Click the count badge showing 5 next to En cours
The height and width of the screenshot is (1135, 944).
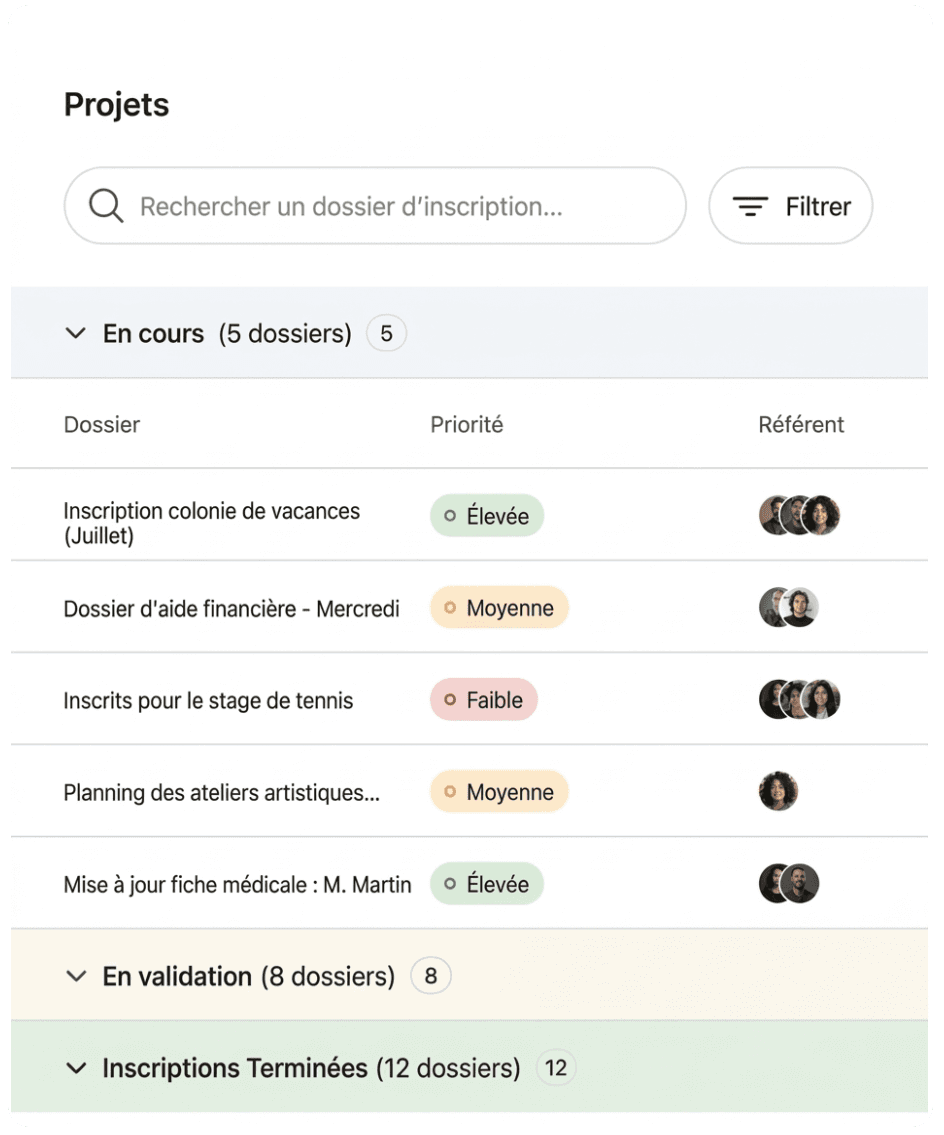pyautogui.click(x=386, y=334)
